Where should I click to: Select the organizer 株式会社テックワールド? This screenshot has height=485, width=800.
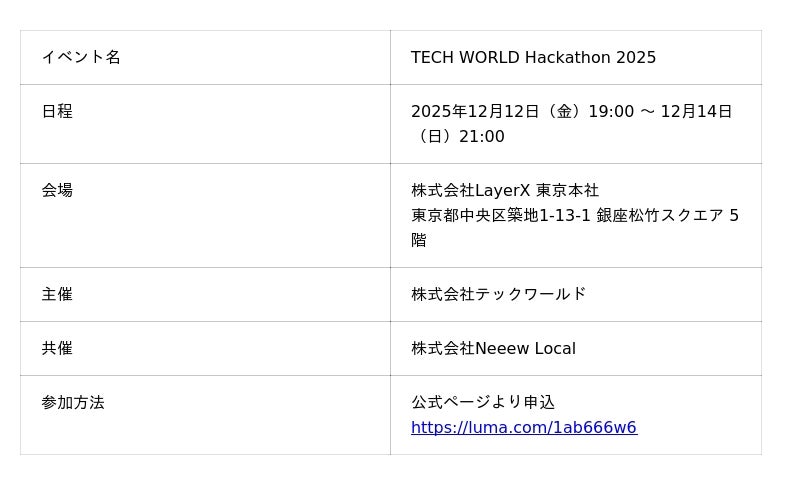(x=498, y=295)
